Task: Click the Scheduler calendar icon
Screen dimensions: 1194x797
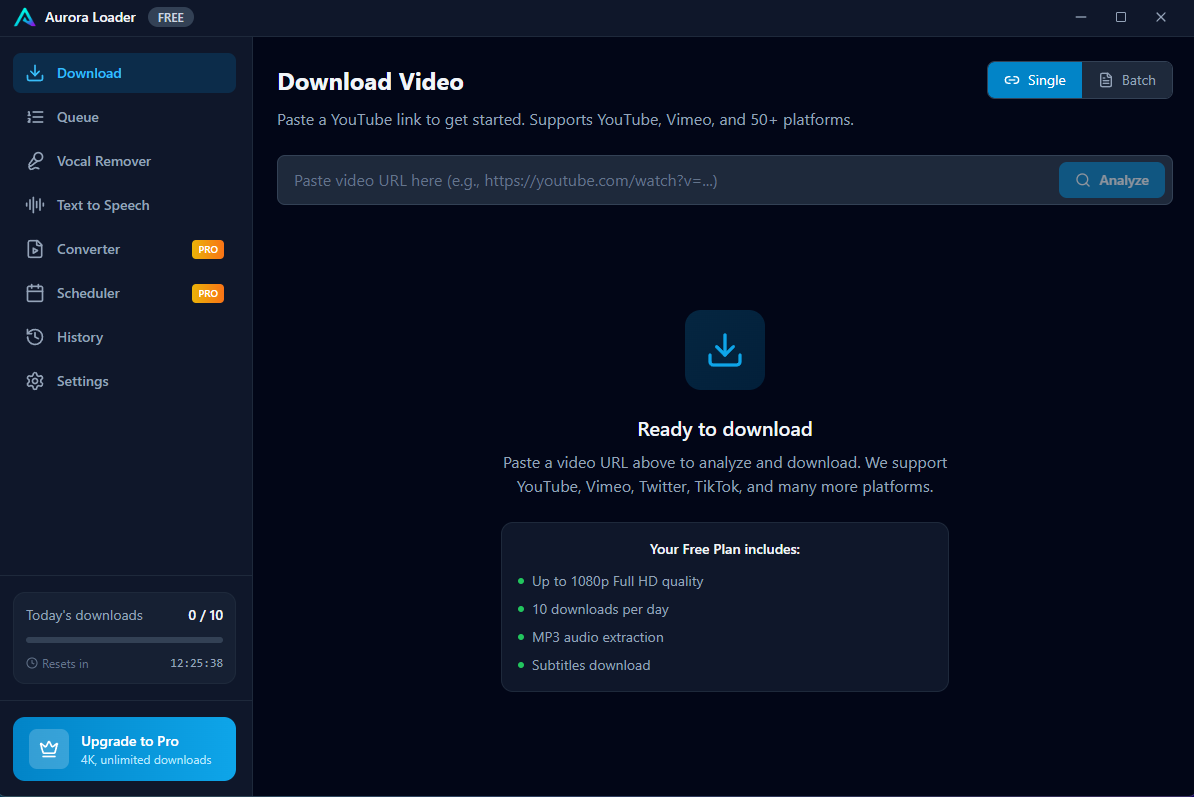Action: click(x=35, y=293)
